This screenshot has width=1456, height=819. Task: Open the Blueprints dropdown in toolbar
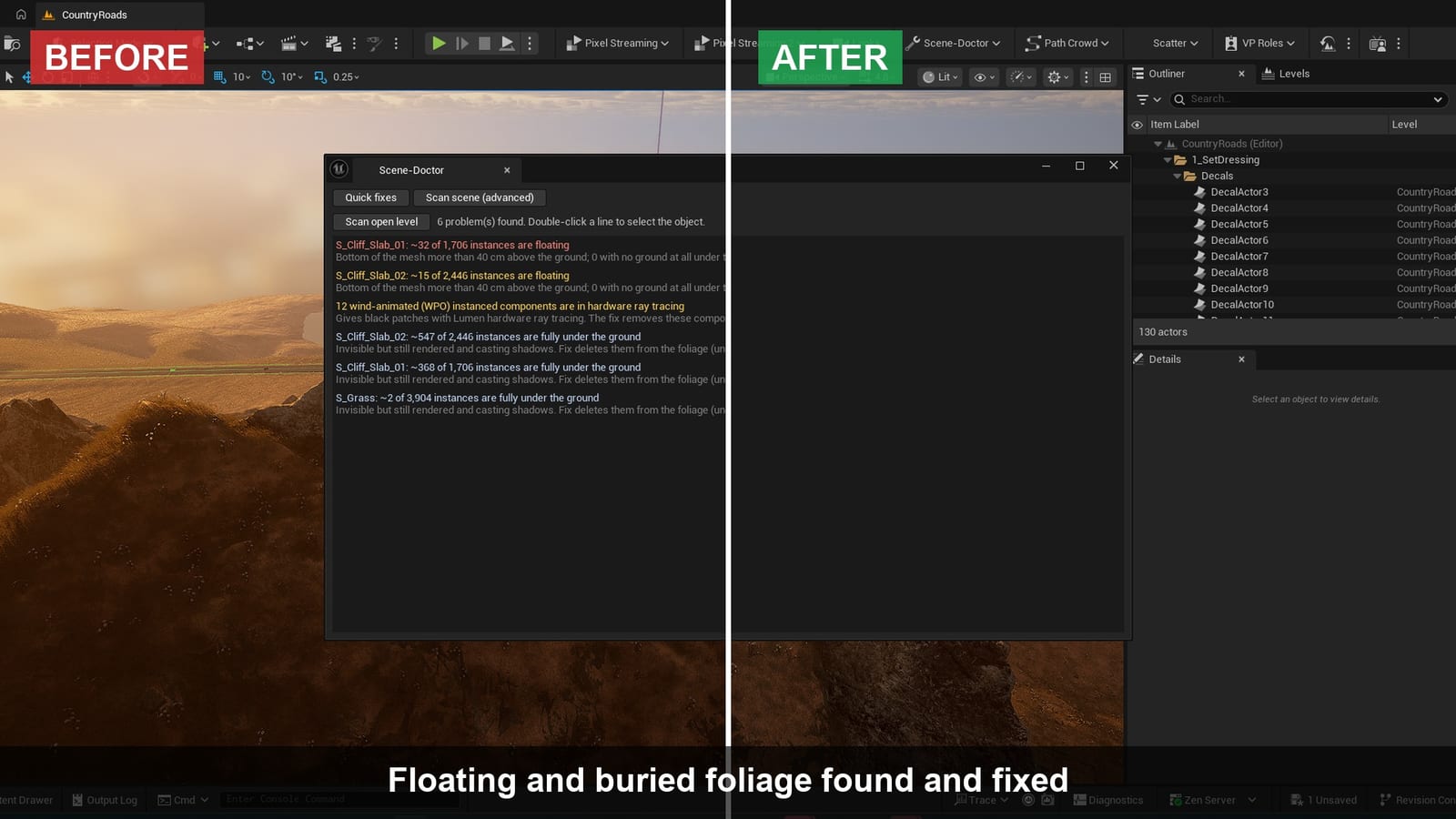[x=250, y=43]
